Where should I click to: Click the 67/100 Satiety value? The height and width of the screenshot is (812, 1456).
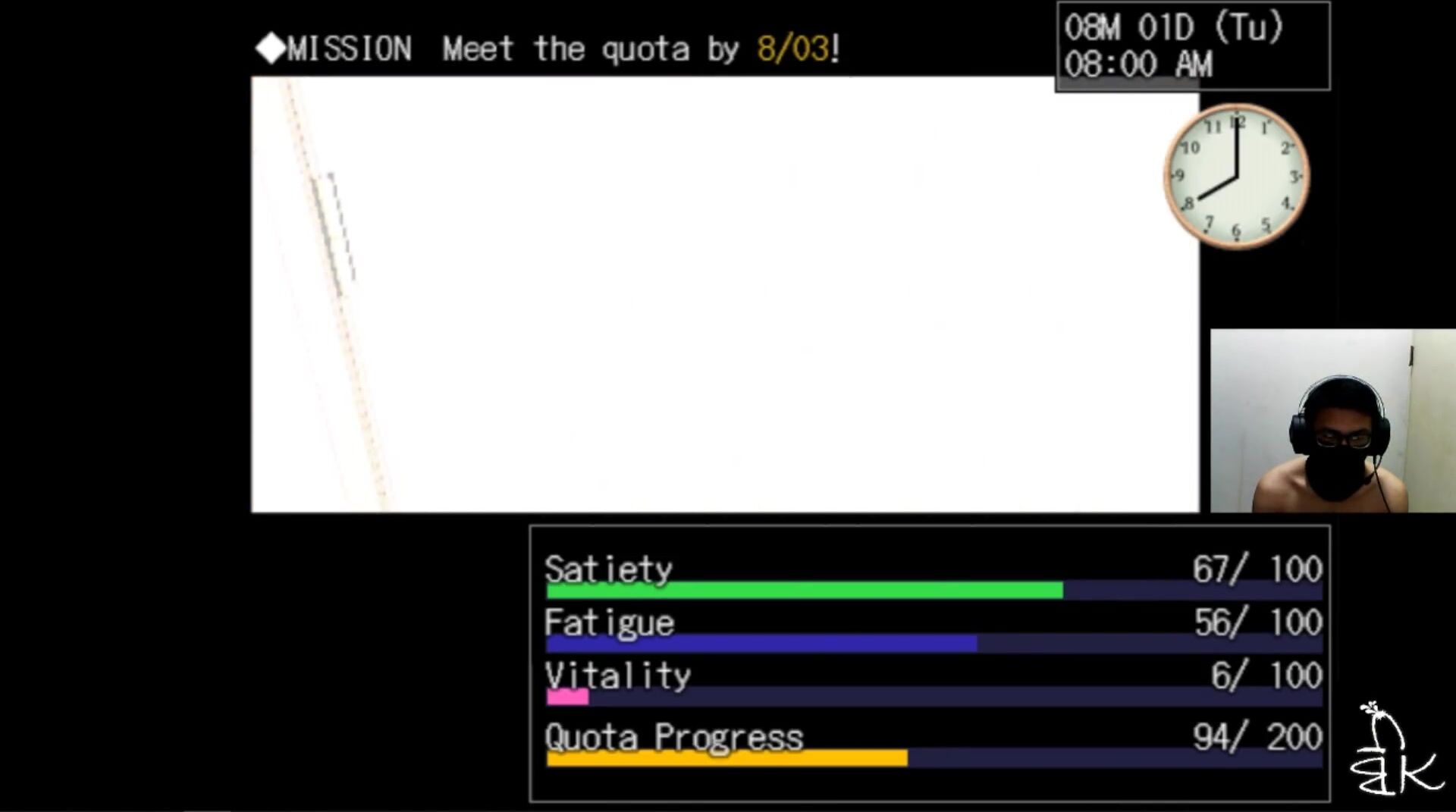pyautogui.click(x=1257, y=569)
